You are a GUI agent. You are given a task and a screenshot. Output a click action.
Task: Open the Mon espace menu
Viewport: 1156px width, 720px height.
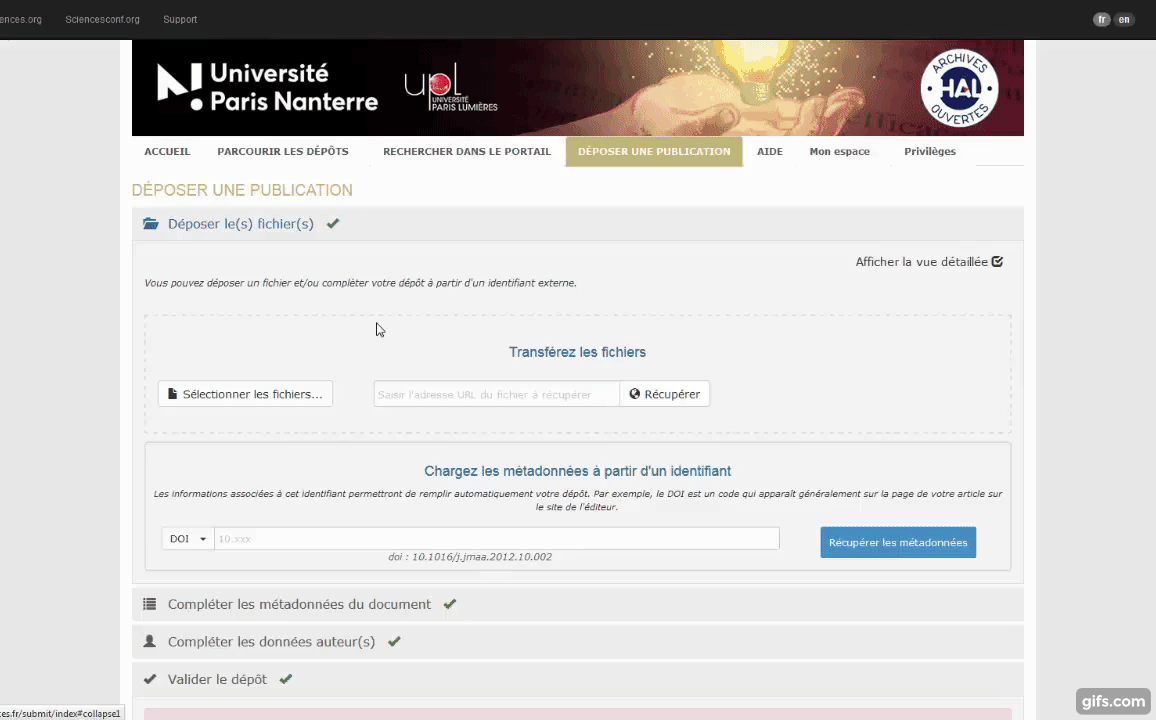pyautogui.click(x=840, y=151)
